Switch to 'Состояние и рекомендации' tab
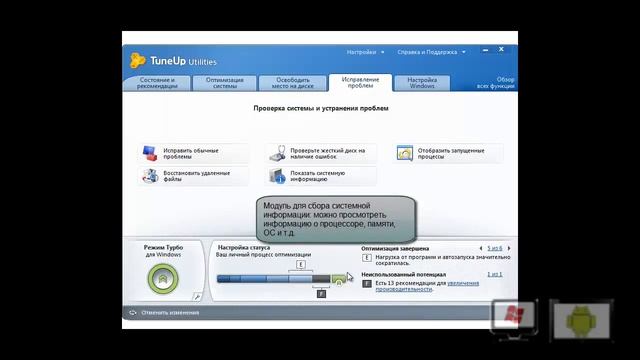This screenshot has height=360, width=640. click(157, 83)
